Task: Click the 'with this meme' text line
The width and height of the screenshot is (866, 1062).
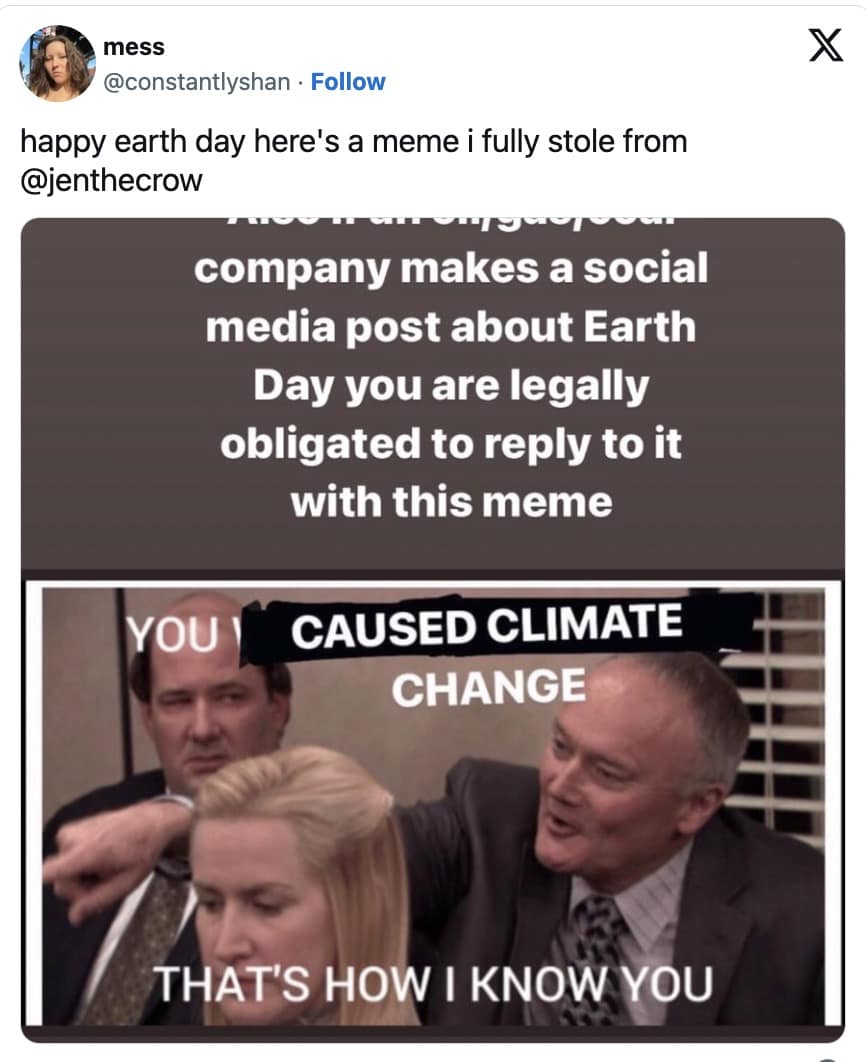Action: 452,502
